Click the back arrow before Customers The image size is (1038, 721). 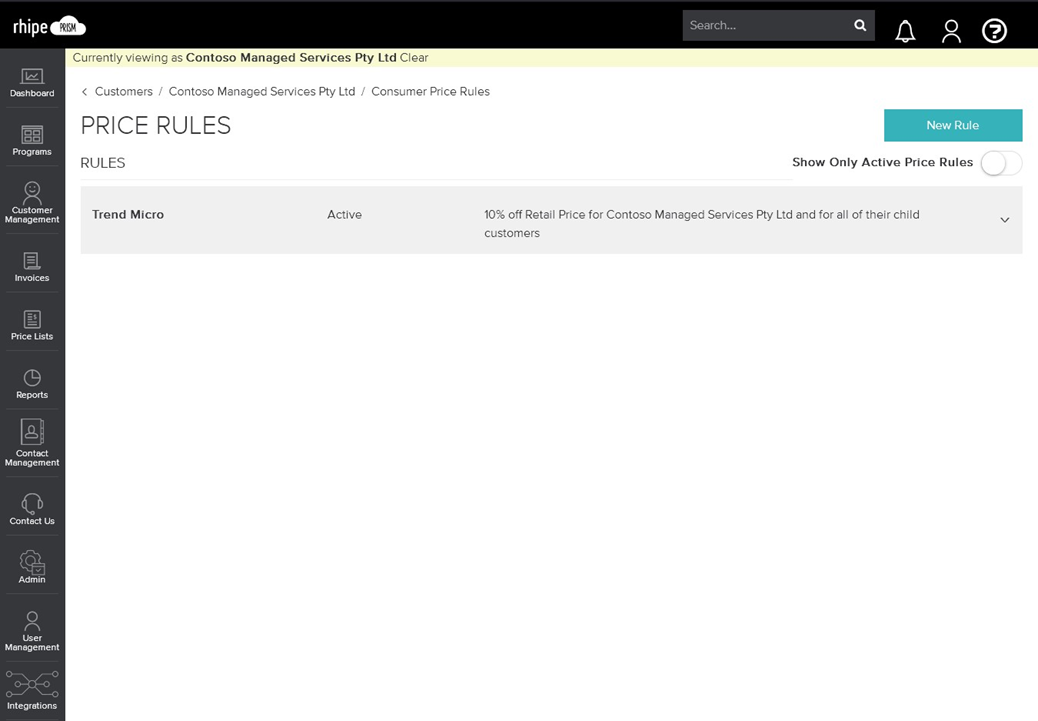pyautogui.click(x=84, y=92)
